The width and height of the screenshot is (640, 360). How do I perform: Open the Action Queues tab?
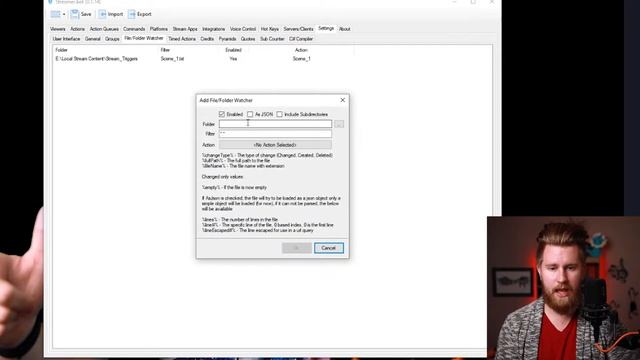point(104,29)
